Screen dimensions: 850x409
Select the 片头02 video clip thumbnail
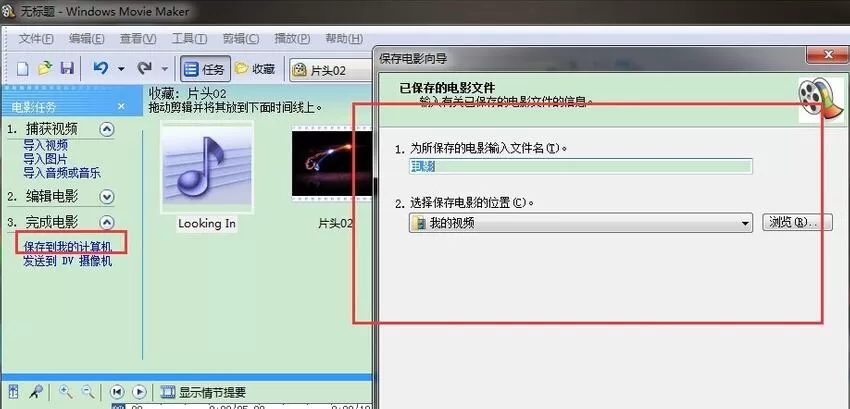pos(332,164)
